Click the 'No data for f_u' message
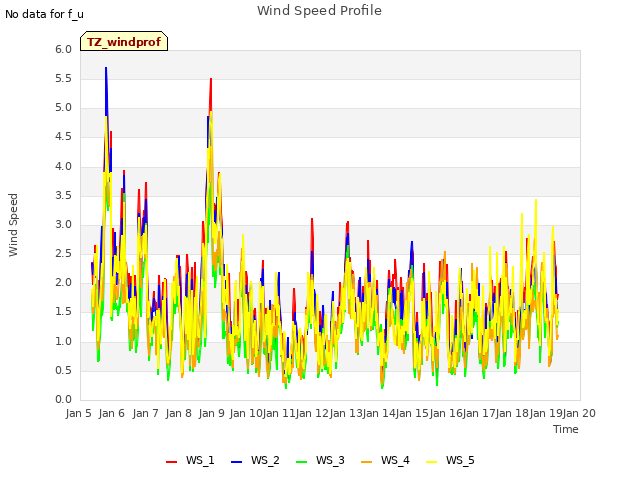Viewport: 640px width, 480px height. pos(44,14)
